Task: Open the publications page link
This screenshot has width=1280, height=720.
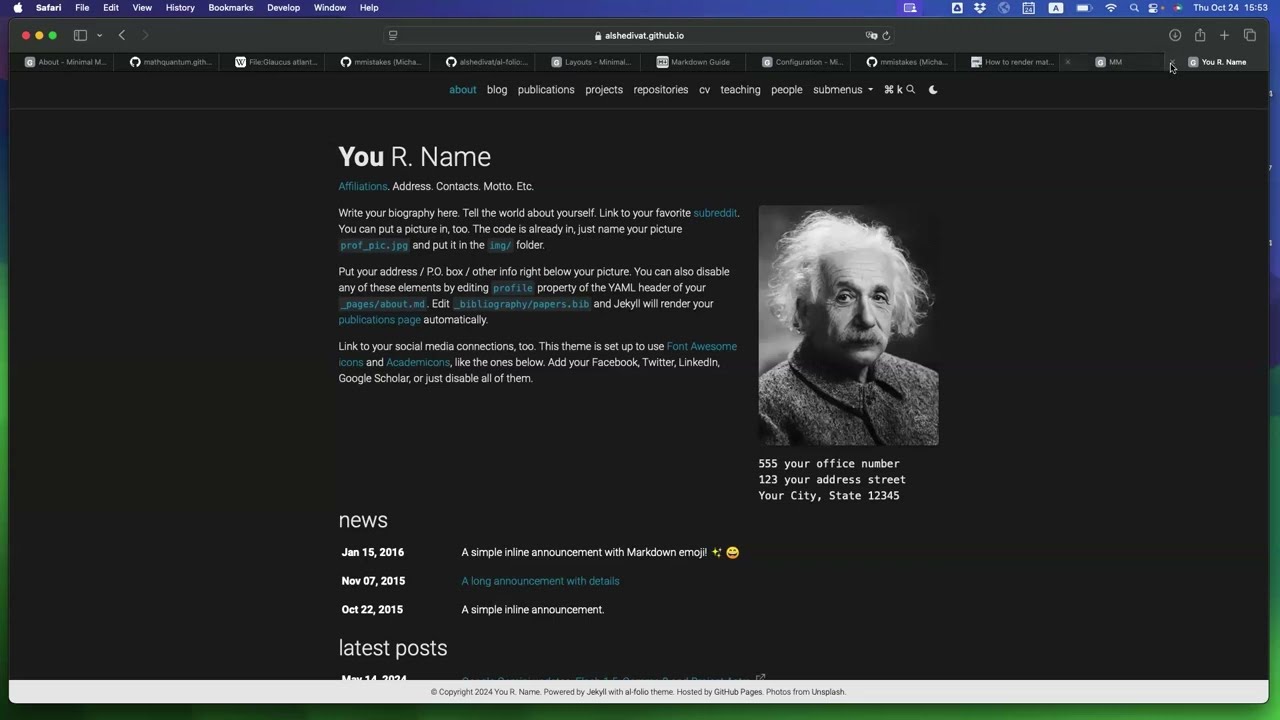Action: click(x=379, y=320)
